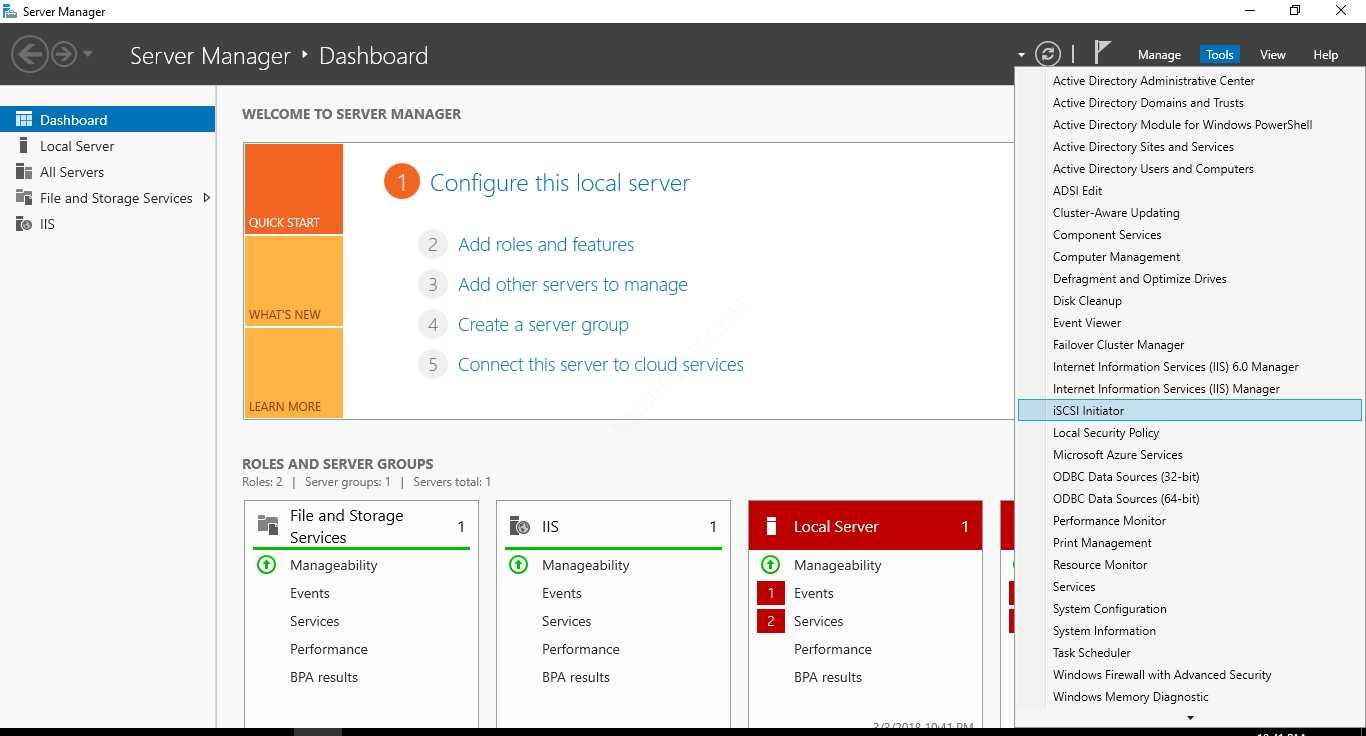Open Active Directory Module for Windows PowerShell
Viewport: 1366px width, 736px height.
(x=1190, y=125)
